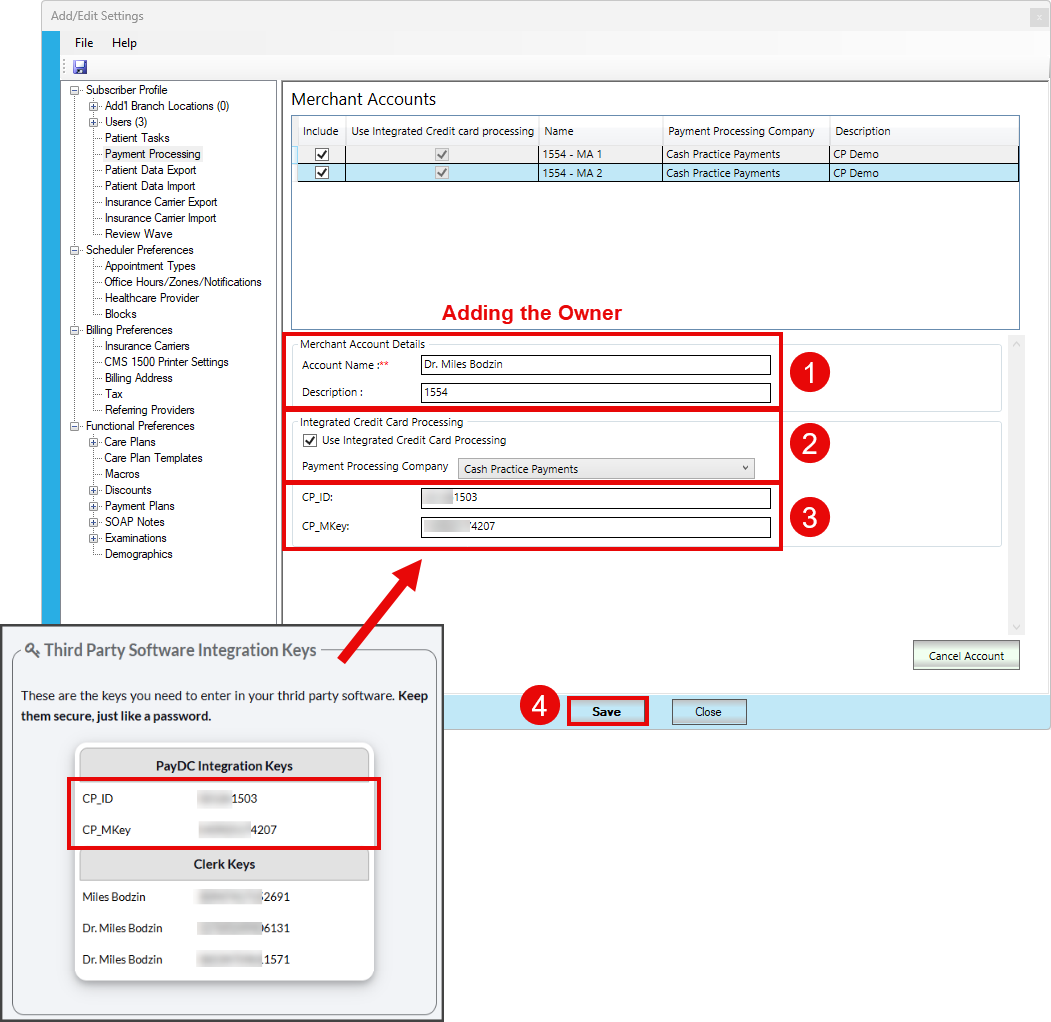
Task: Open Care Plan Templates tree item
Action: pos(153,458)
